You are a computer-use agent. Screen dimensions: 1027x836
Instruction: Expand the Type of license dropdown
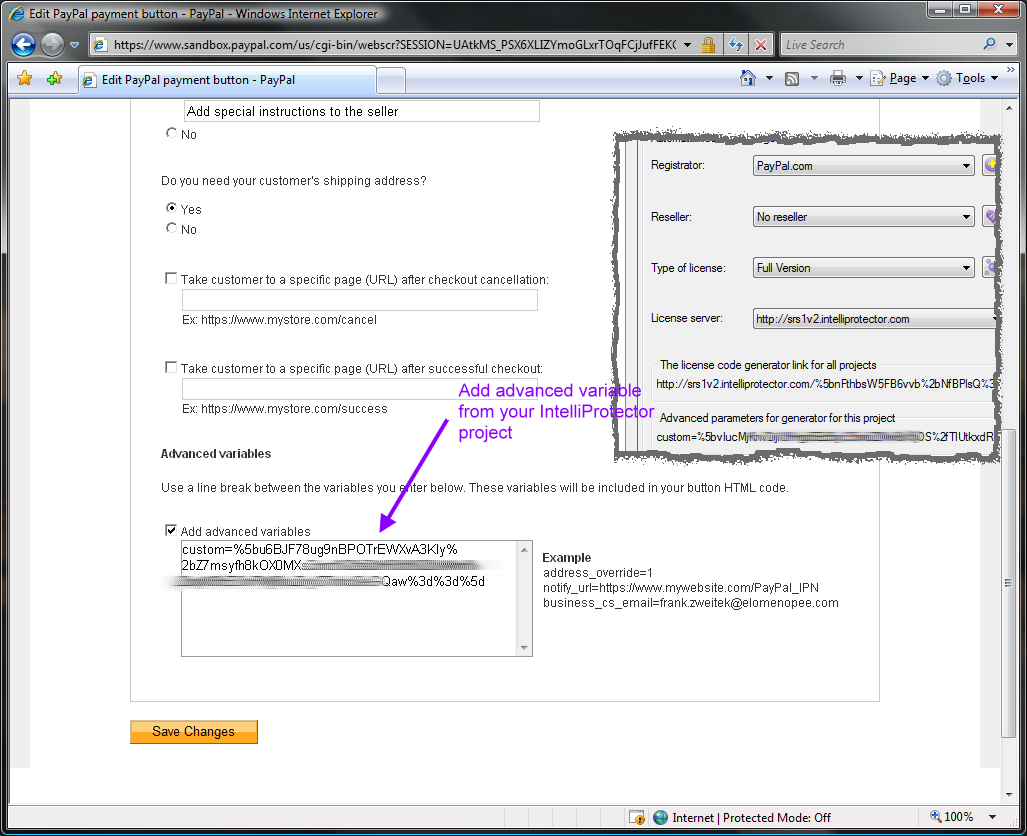(966, 268)
